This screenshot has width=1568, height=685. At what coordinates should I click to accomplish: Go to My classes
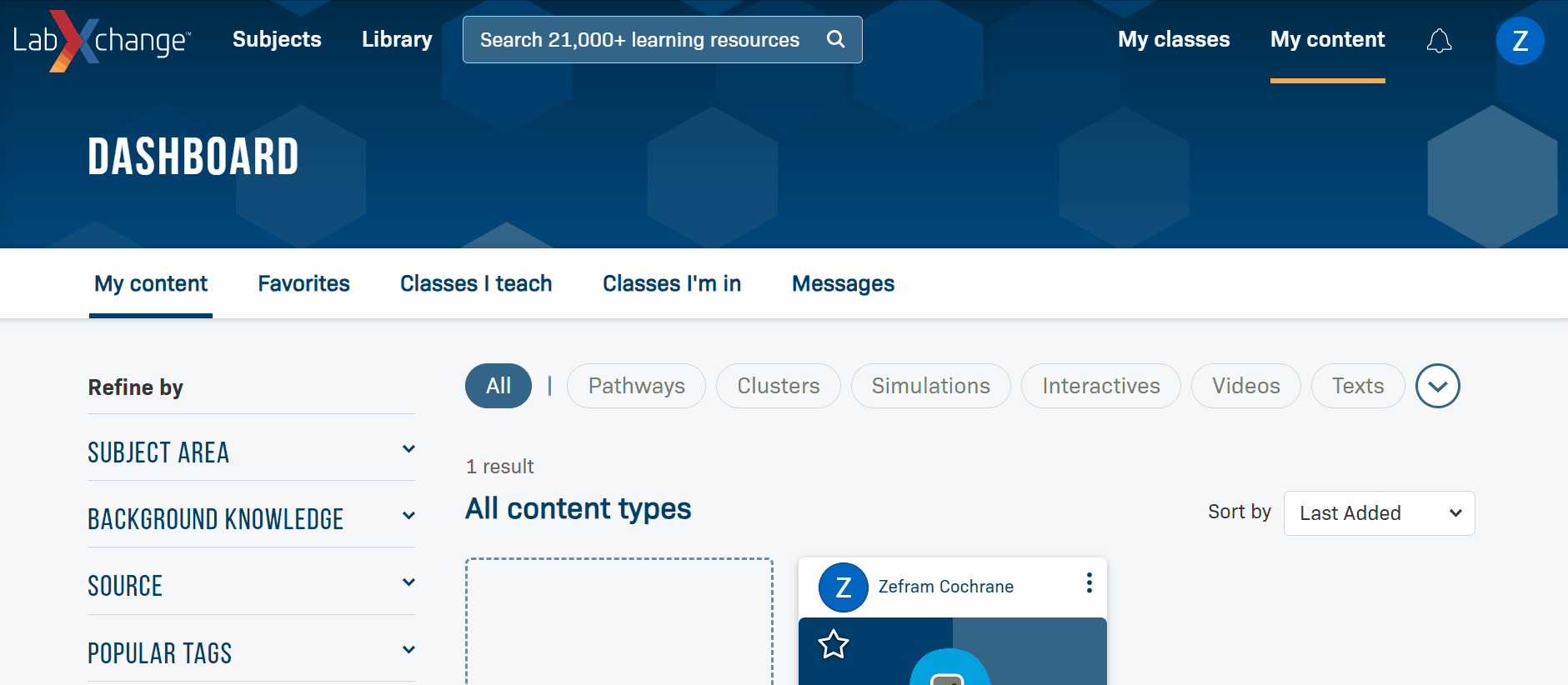click(1174, 39)
